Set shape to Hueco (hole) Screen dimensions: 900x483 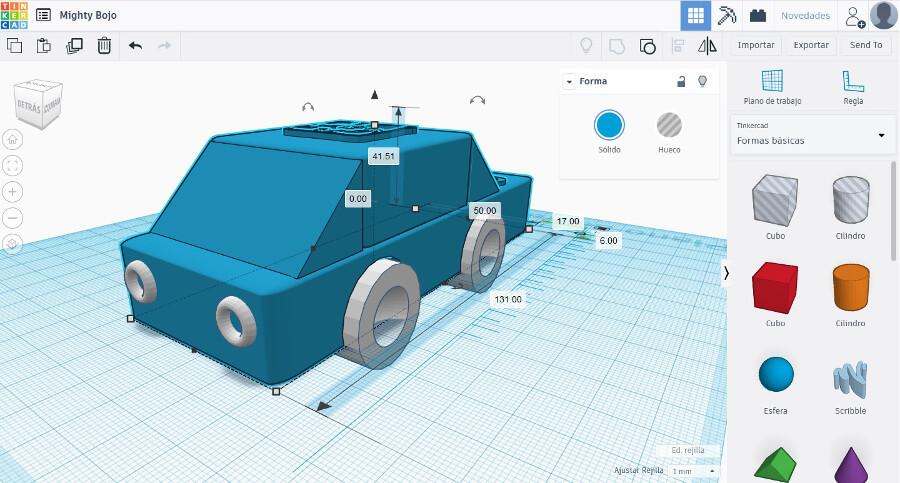pos(669,126)
